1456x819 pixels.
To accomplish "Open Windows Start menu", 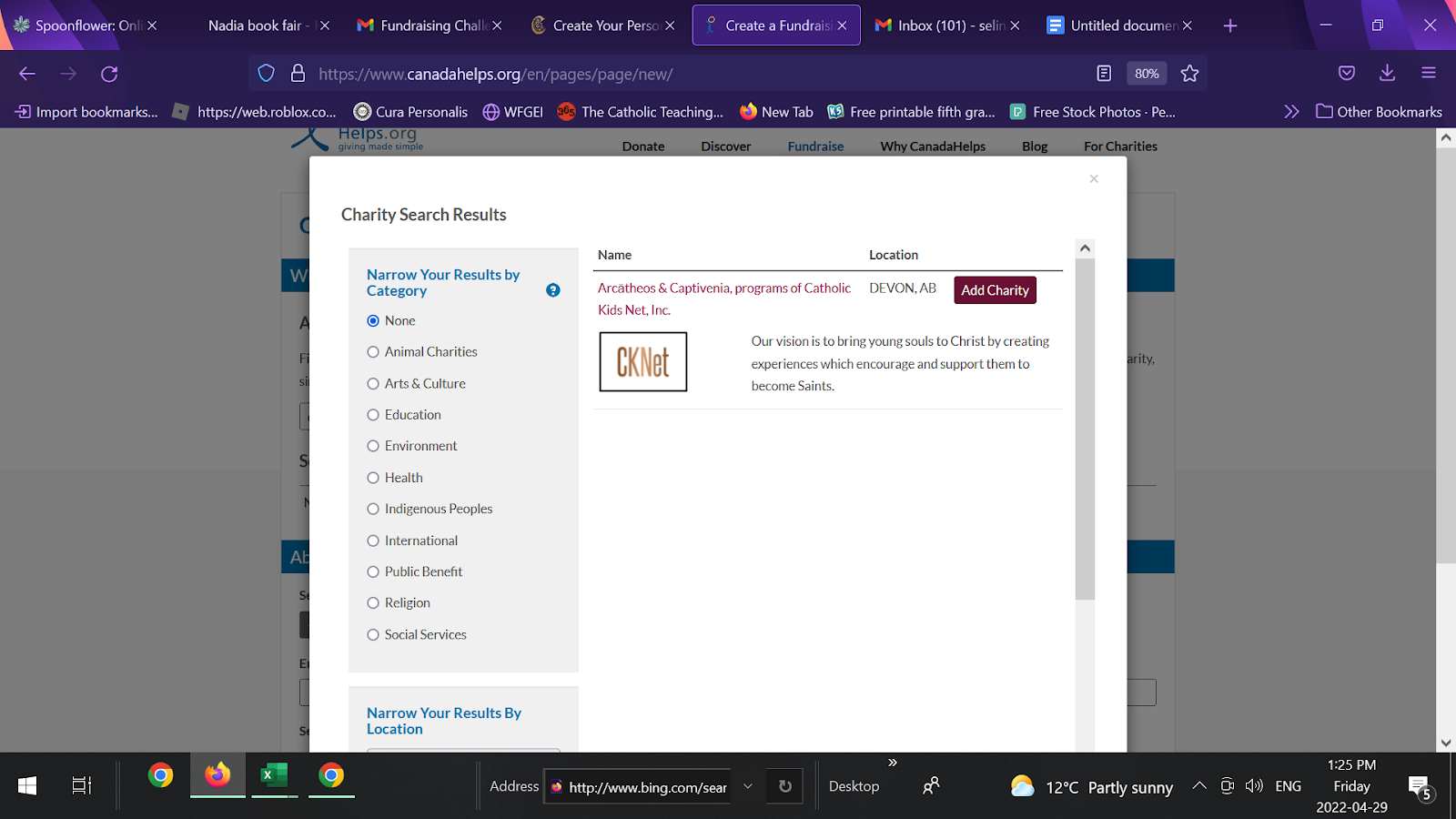I will point(27,785).
